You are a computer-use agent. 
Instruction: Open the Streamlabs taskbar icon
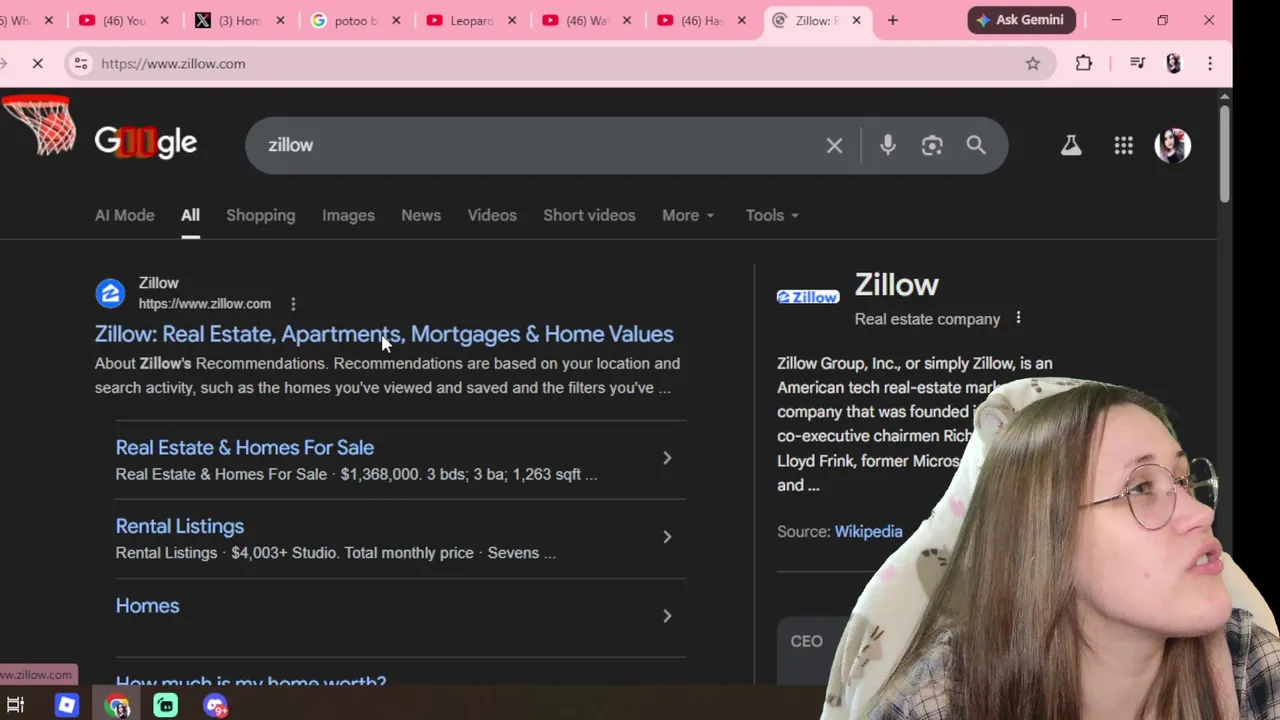coord(166,706)
